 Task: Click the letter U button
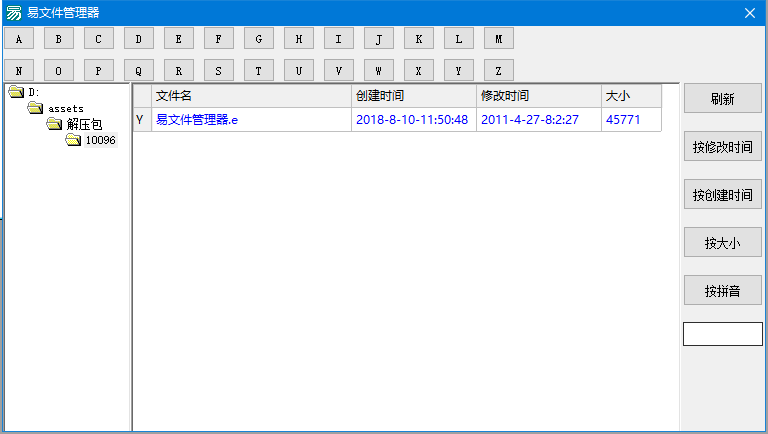pos(299,71)
